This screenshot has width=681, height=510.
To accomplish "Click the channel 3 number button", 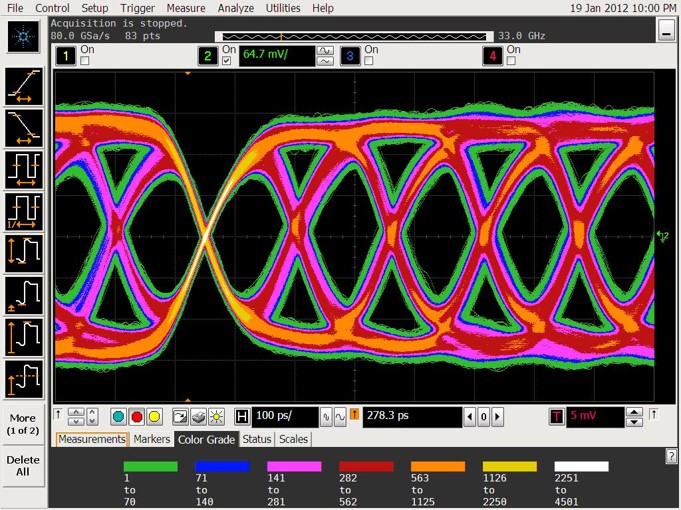I will coord(350,56).
